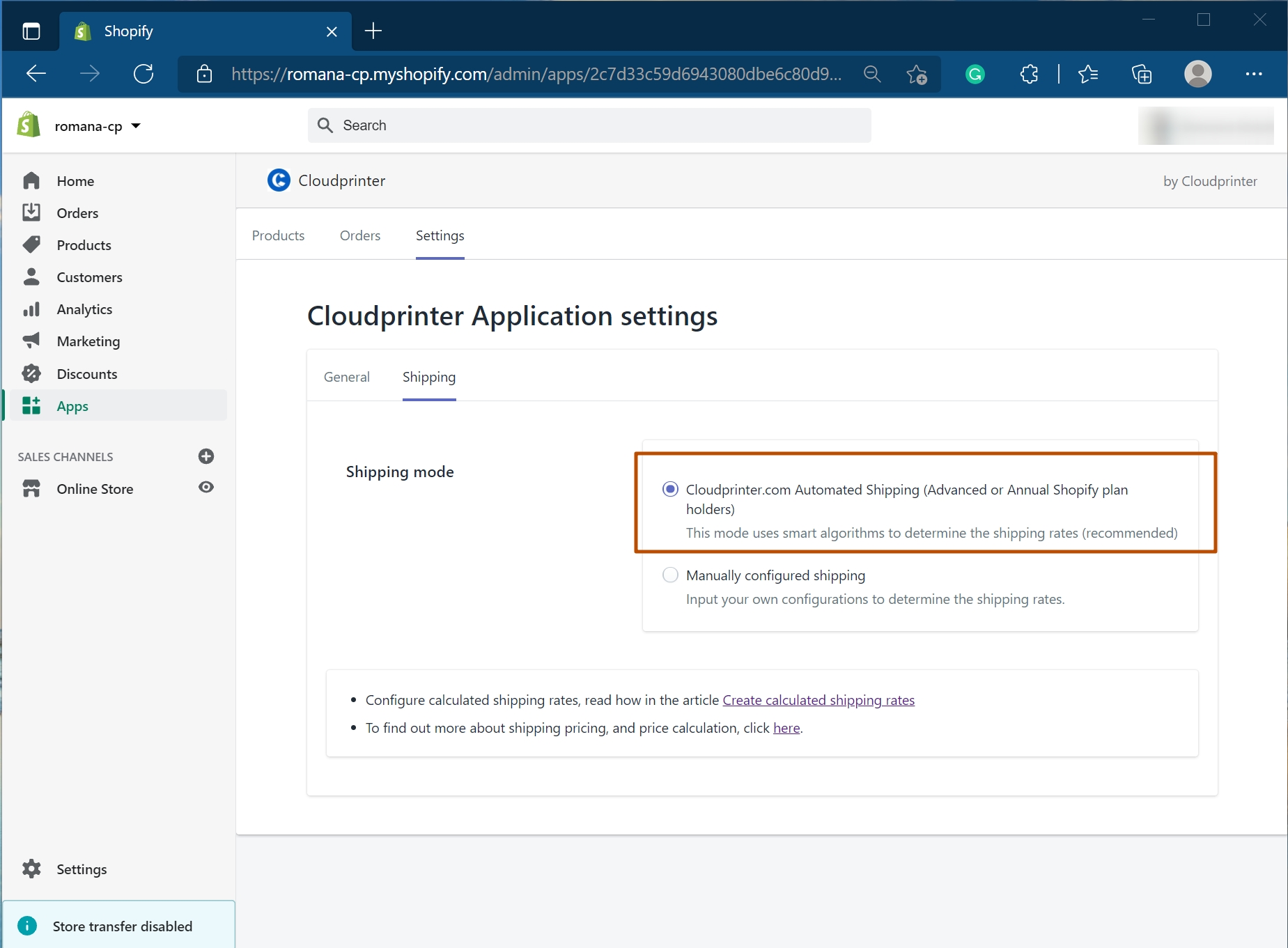Open a new browser tab
Image resolution: width=1288 pixels, height=948 pixels.
click(373, 31)
